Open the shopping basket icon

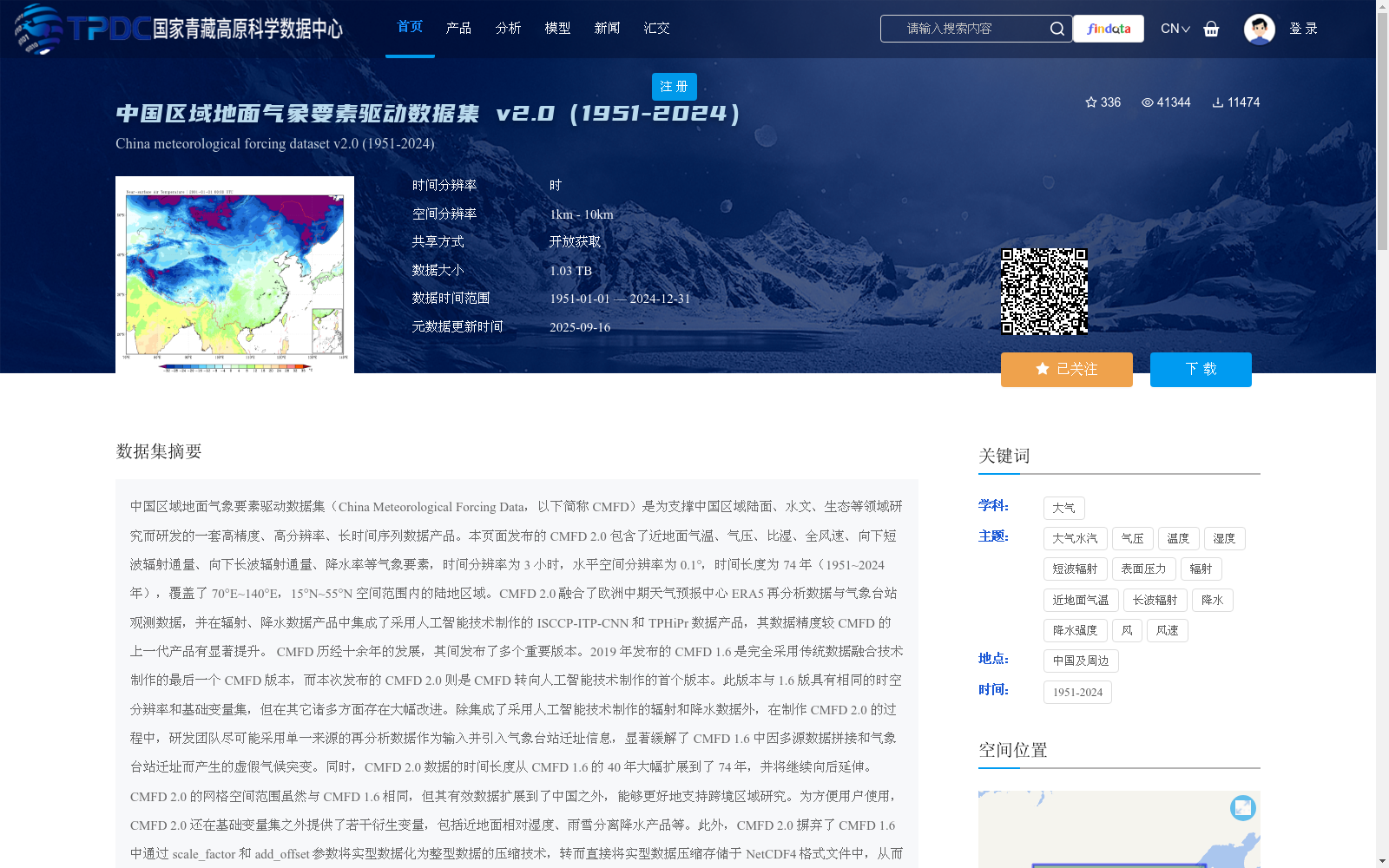point(1212,29)
